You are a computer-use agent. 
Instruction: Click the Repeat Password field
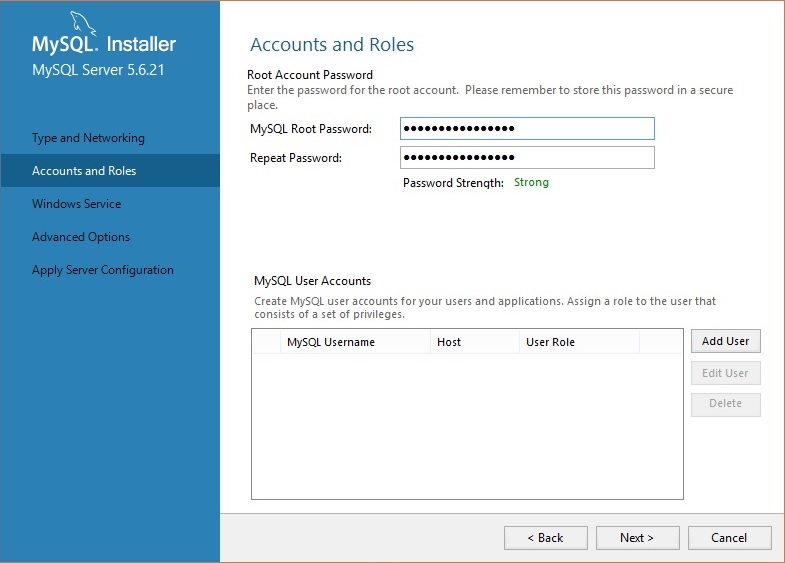[527, 158]
